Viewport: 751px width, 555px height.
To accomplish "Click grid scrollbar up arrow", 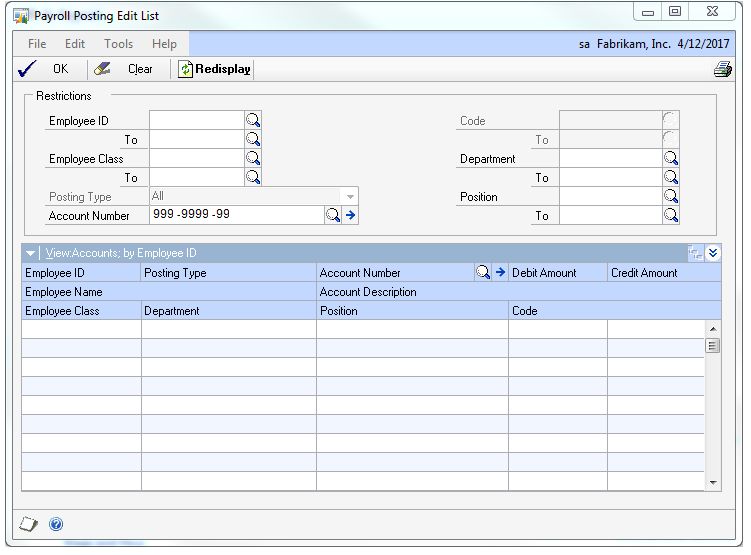I will [713, 329].
